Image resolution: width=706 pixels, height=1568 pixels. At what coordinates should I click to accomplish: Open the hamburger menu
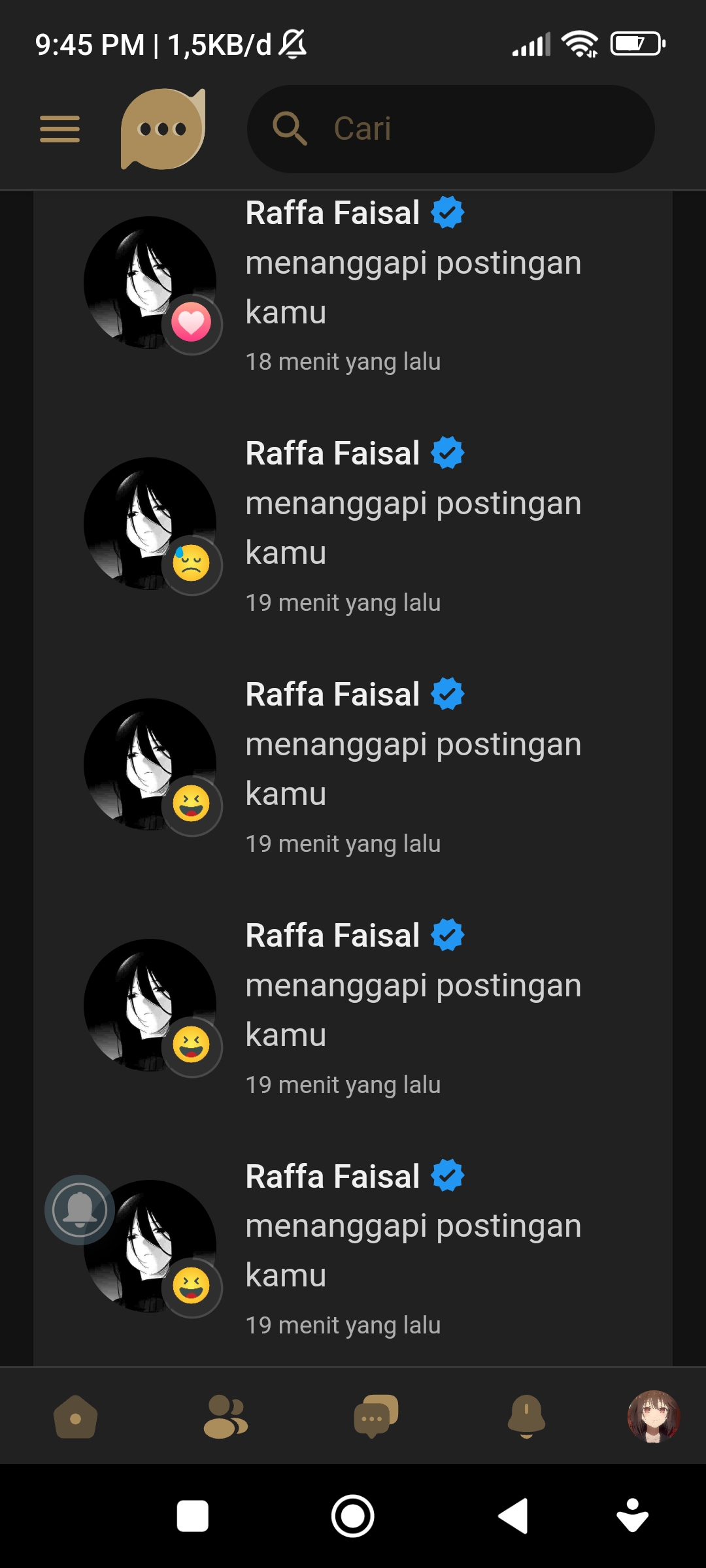(x=59, y=129)
